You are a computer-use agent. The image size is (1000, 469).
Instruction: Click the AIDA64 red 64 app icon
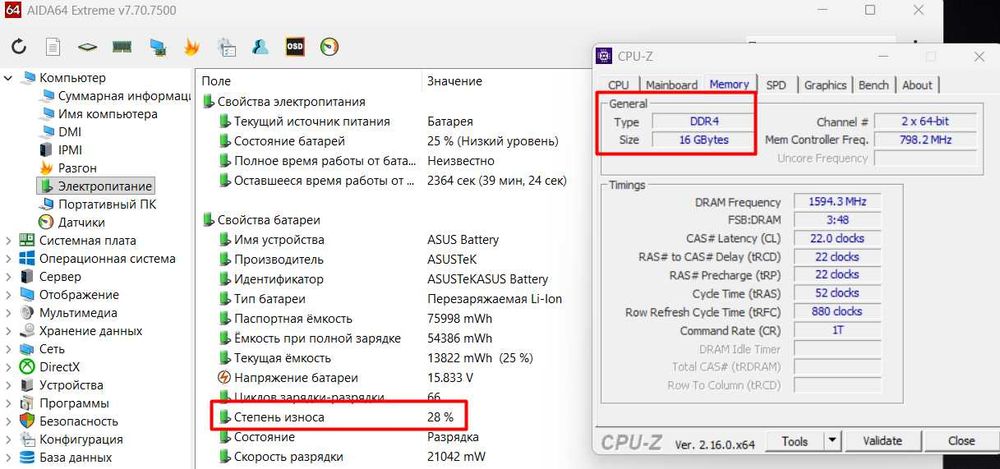tap(11, 10)
